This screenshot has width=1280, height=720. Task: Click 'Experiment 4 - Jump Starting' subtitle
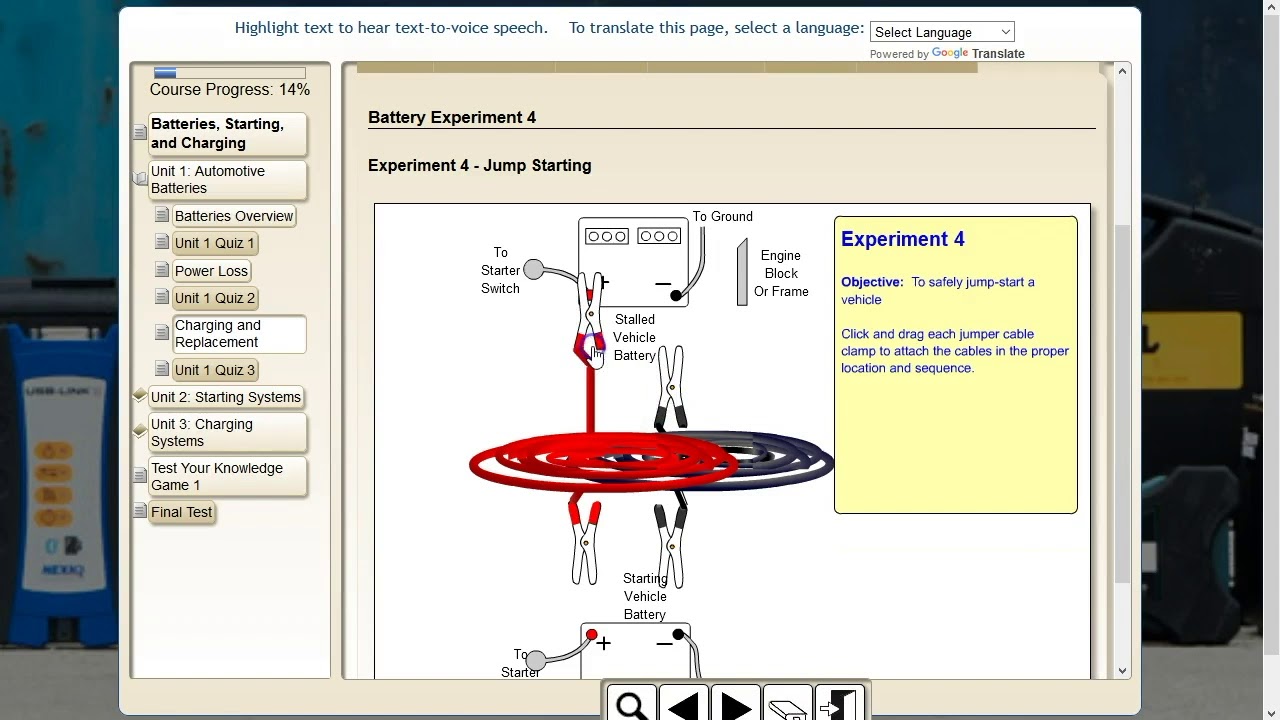(x=480, y=165)
